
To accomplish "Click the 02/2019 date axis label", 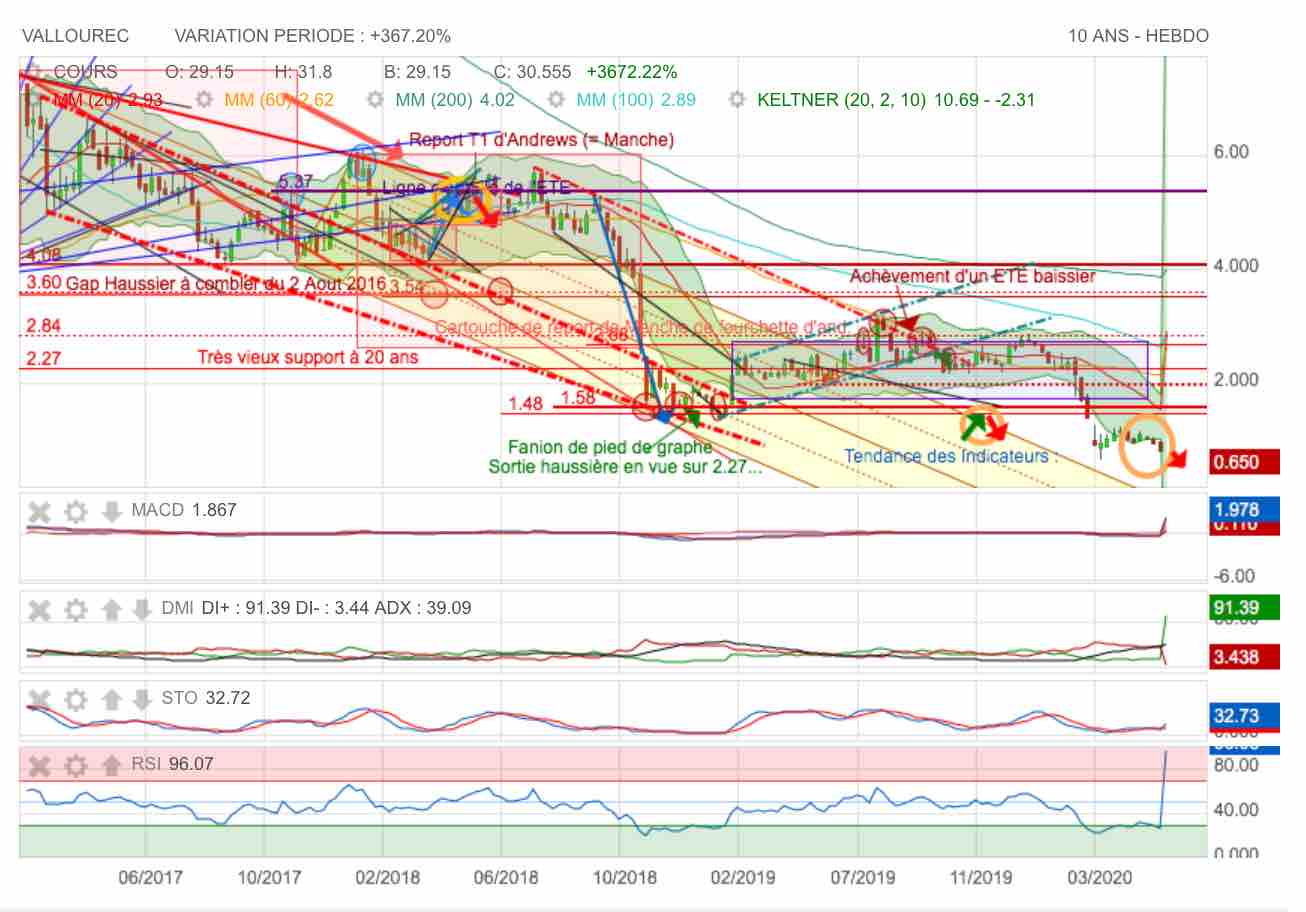I will pos(743,878).
